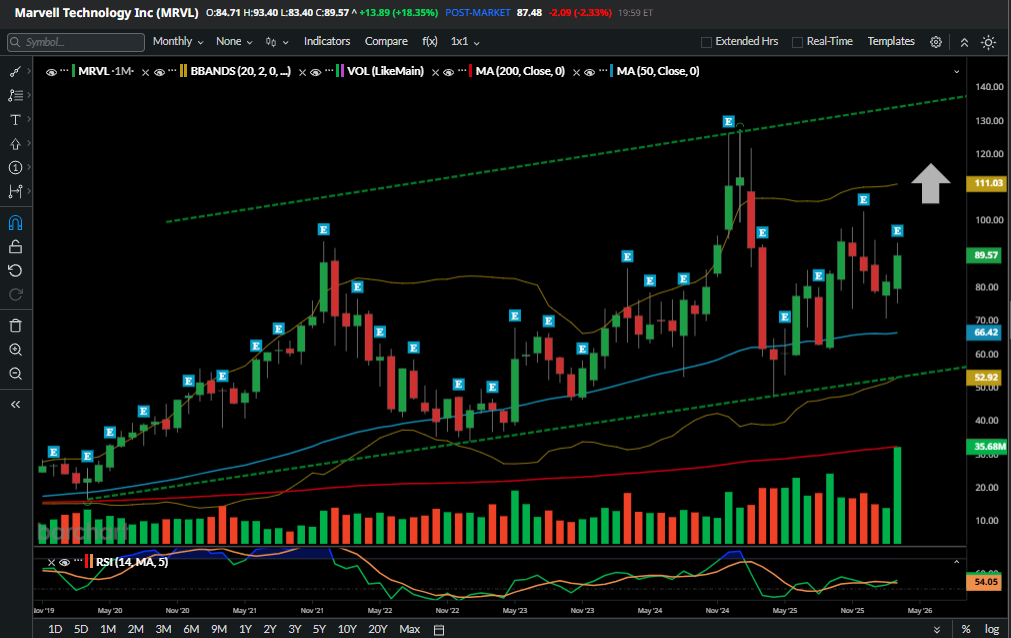Switch the scale to log
Viewport: 1011px width, 638px height.
coord(992,629)
